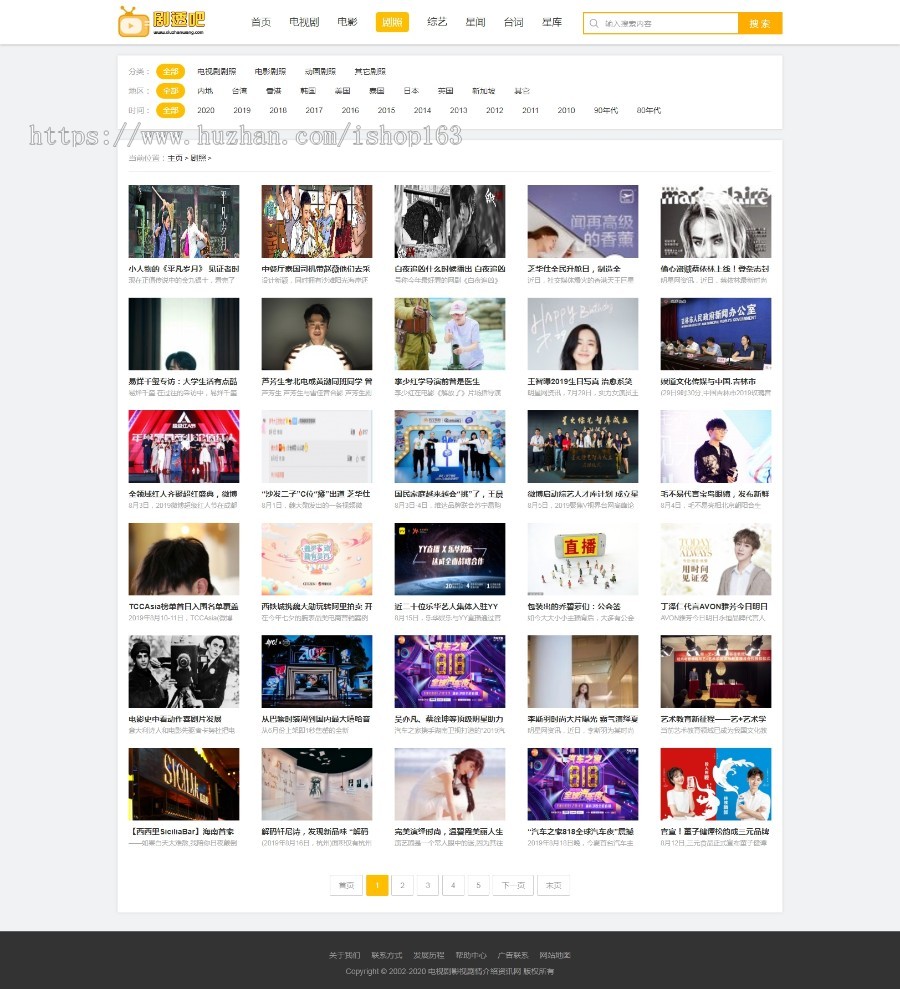This screenshot has height=989, width=900.
Task: Go to the 综艺 menu item
Action: 437,22
